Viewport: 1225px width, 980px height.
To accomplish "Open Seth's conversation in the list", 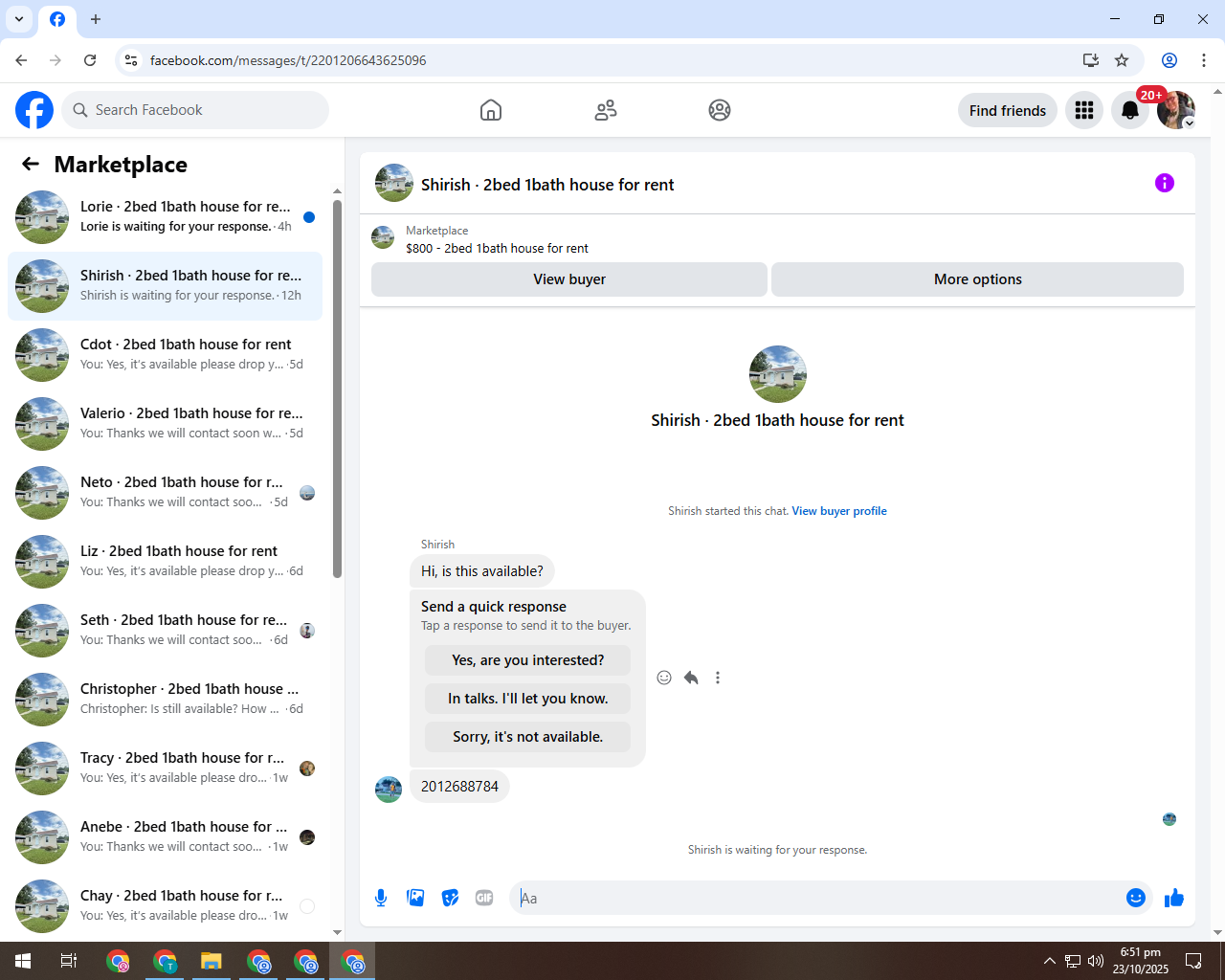I will (165, 631).
